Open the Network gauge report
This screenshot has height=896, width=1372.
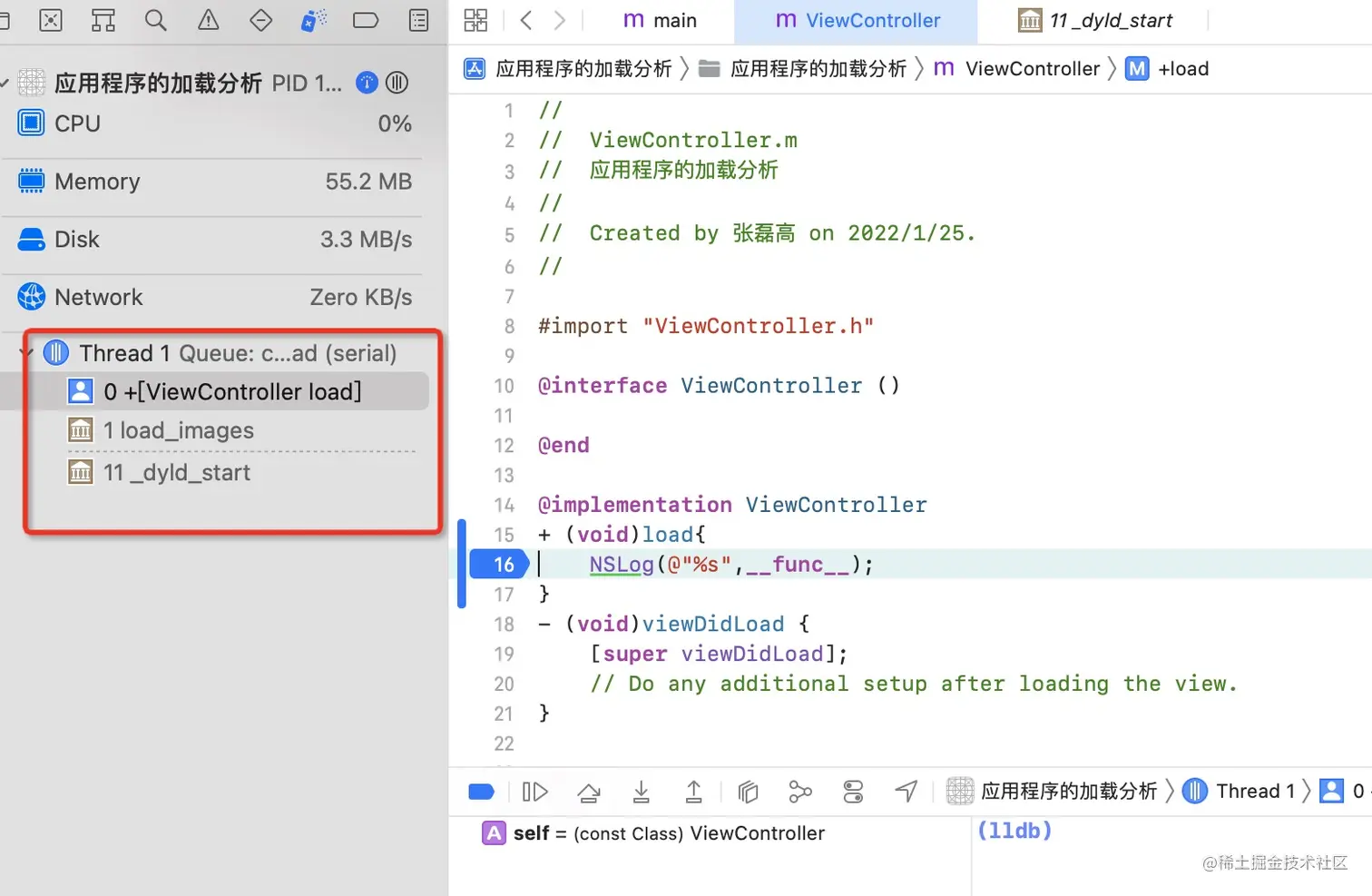214,298
